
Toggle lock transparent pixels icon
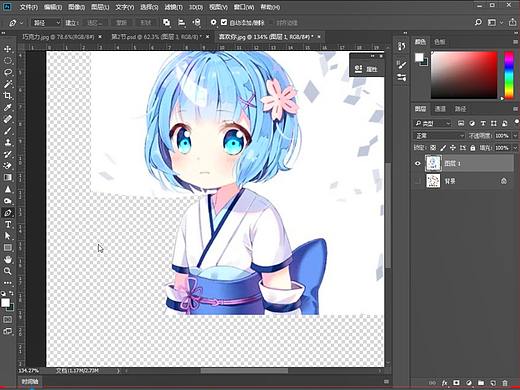[433, 148]
